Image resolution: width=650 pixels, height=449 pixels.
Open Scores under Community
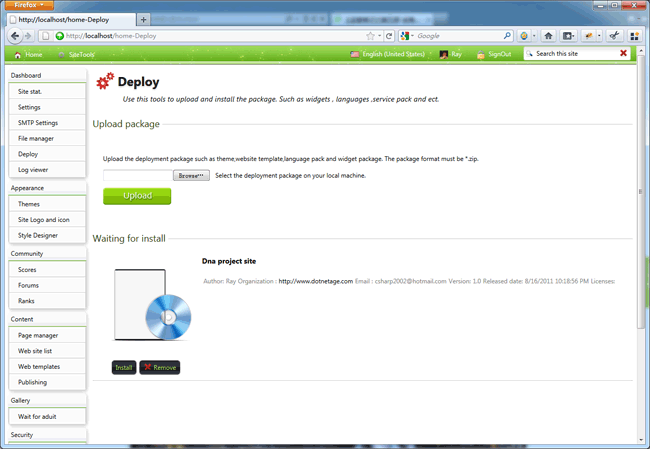coord(47,270)
